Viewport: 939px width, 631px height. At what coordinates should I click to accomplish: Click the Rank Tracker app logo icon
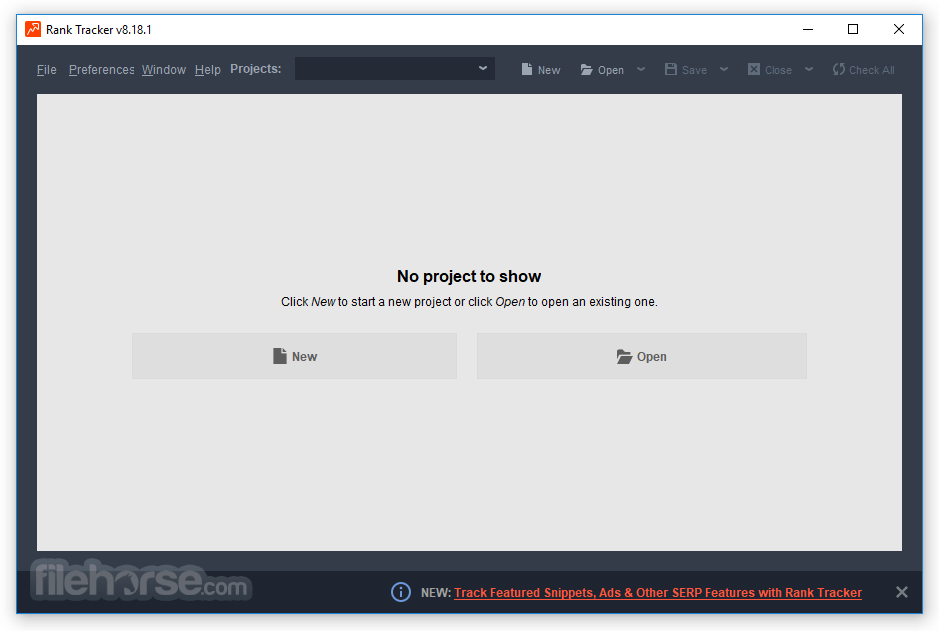point(33,29)
